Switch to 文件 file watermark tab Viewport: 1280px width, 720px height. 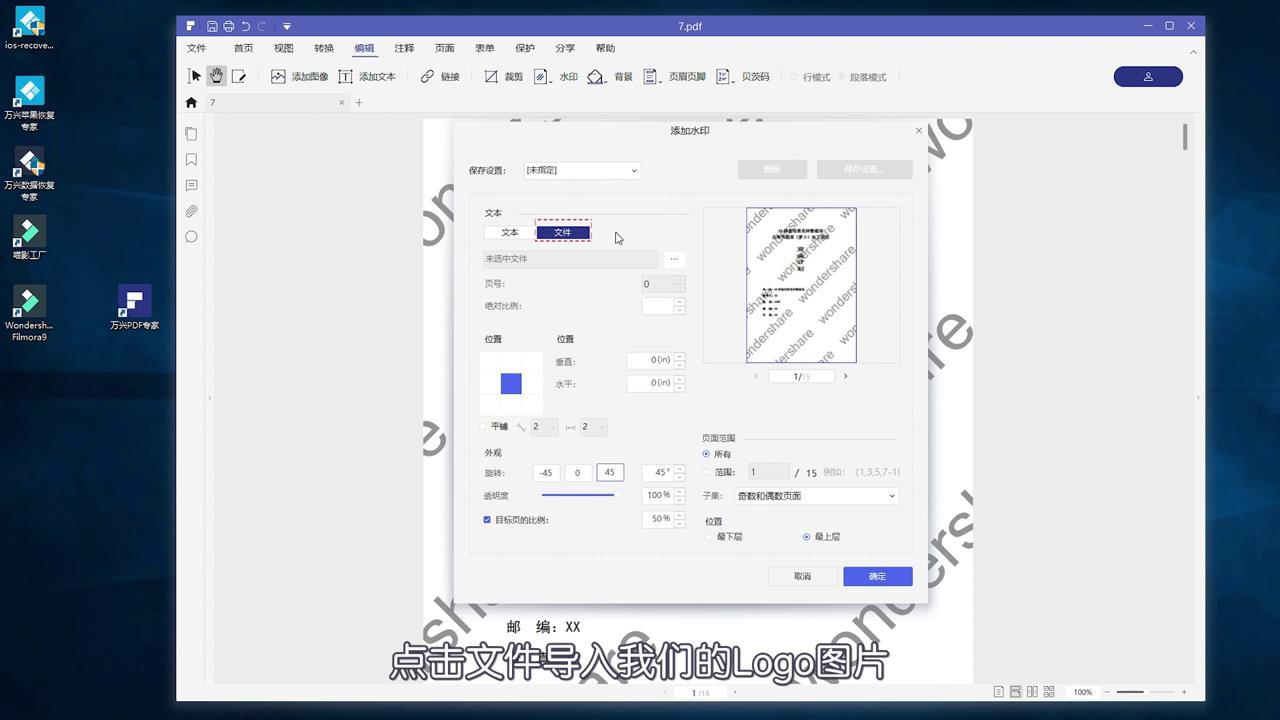(x=563, y=232)
